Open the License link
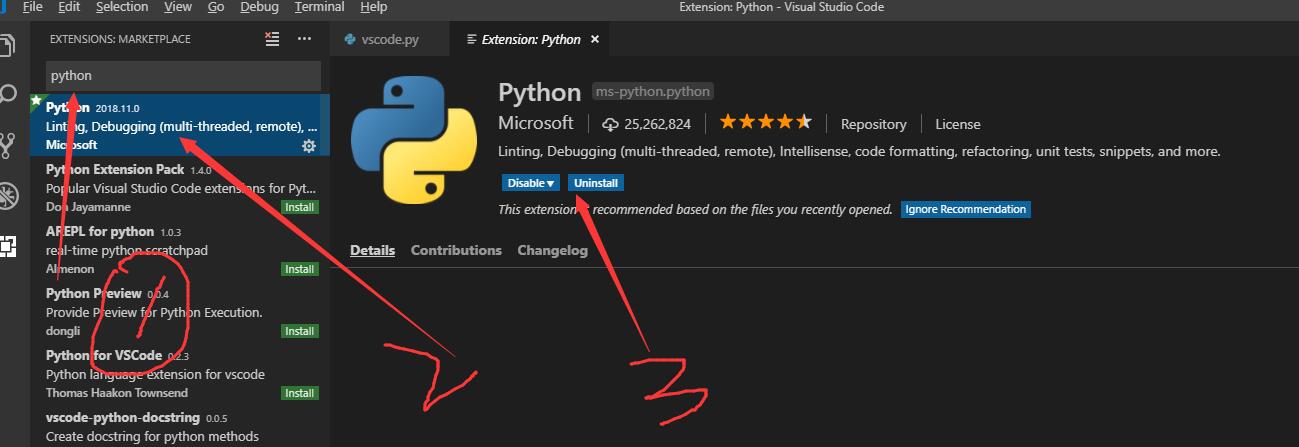This screenshot has height=447, width=1299. (958, 124)
